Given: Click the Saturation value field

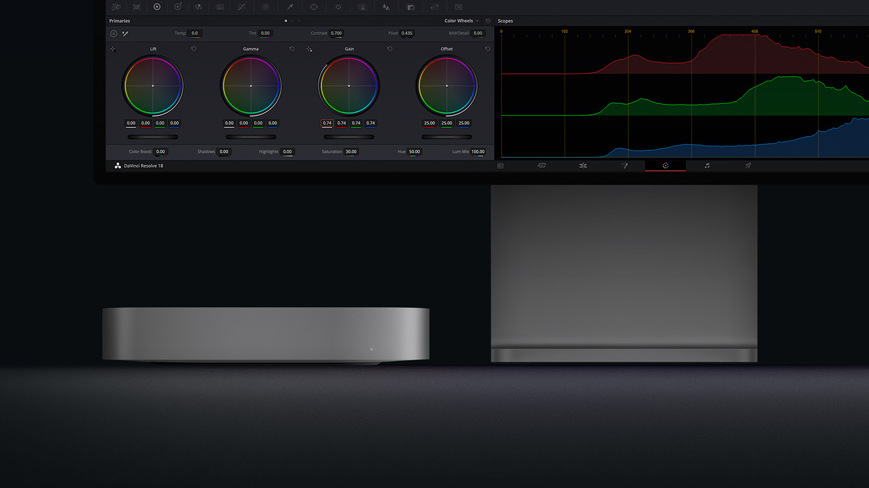Looking at the screenshot, I should tap(351, 152).
